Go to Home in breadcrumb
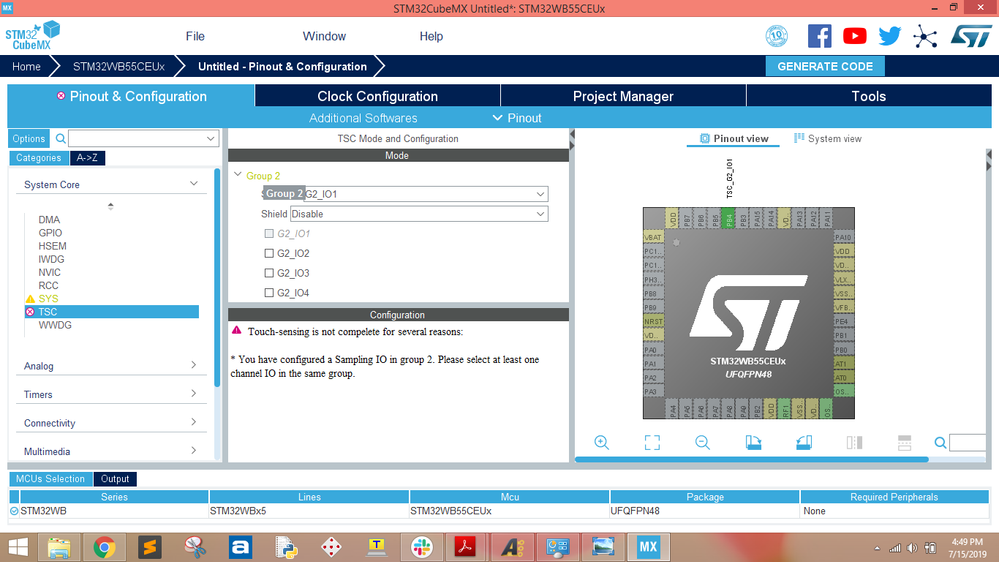 click(26, 66)
